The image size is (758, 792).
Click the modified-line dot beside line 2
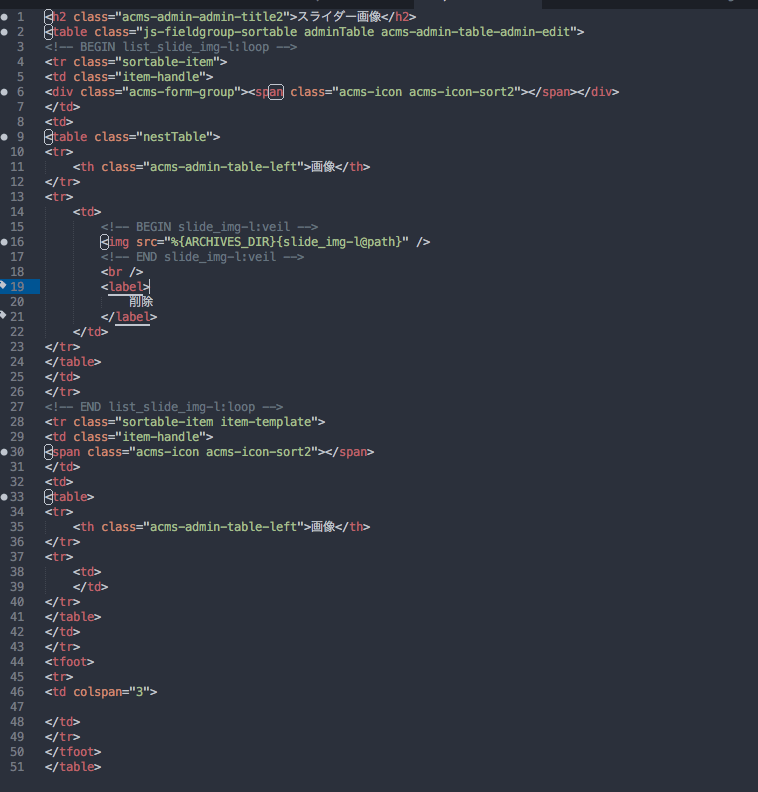click(x=4, y=32)
